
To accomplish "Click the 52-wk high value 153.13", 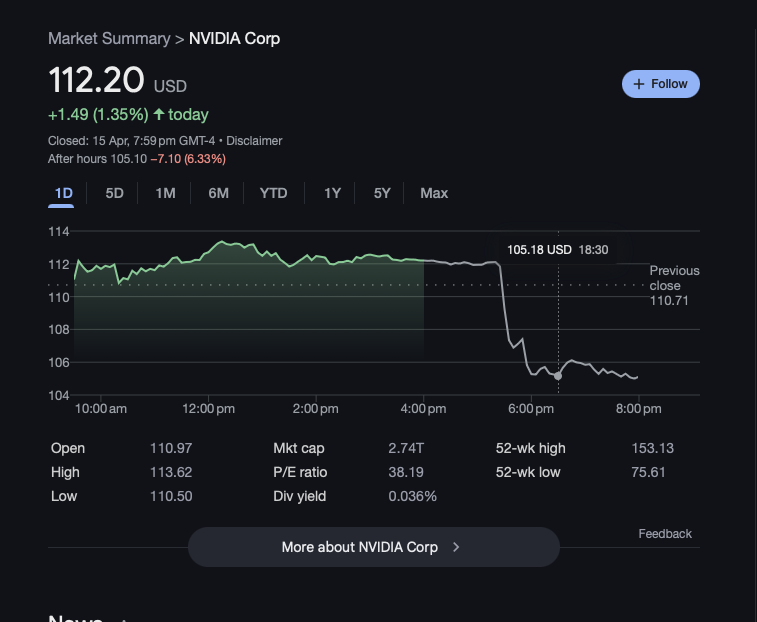I will (653, 448).
